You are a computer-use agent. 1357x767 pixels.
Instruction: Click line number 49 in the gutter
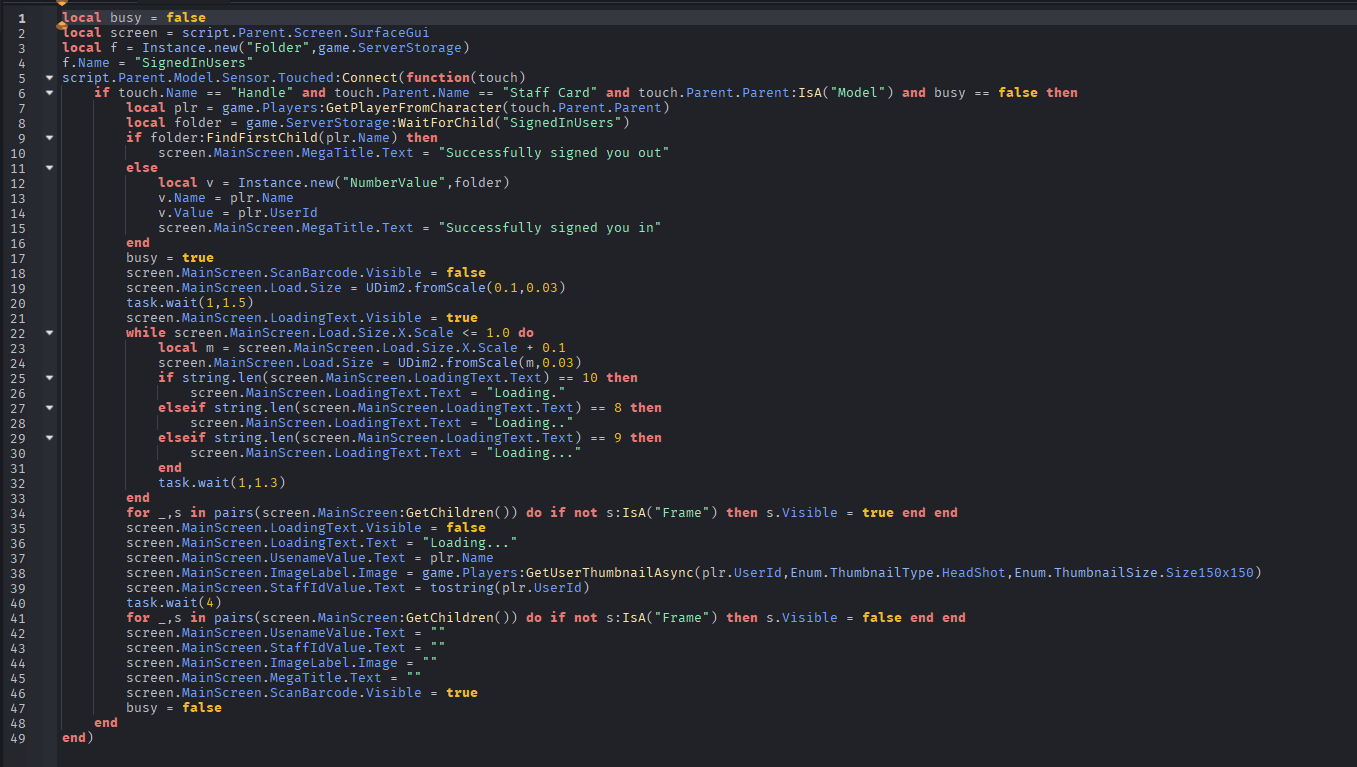(21, 738)
